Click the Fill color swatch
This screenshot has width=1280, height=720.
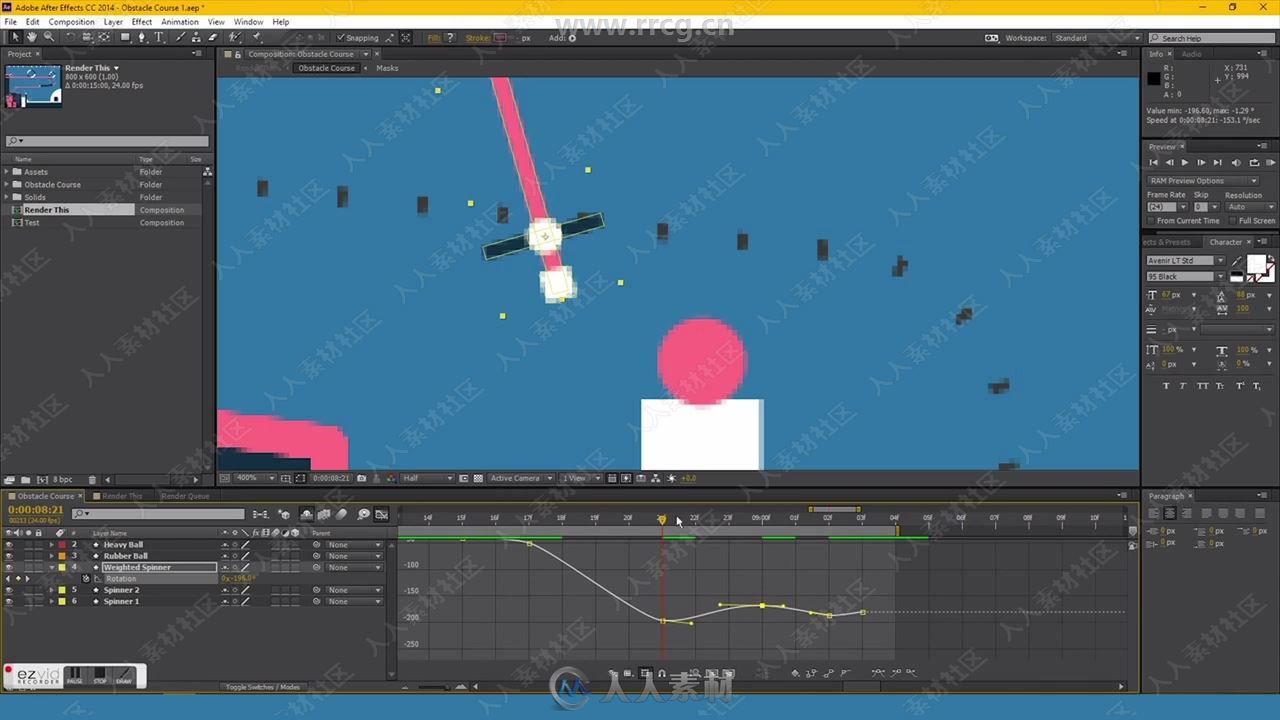pyautogui.click(x=450, y=38)
